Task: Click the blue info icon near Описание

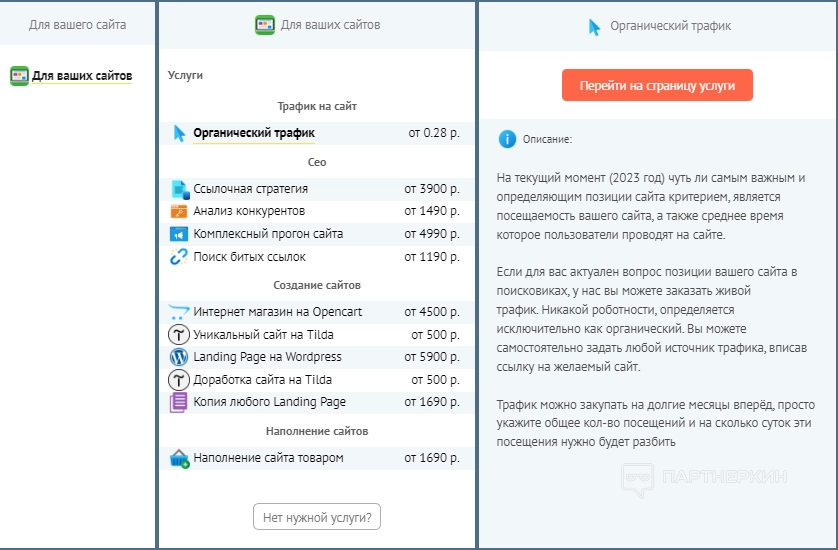Action: pos(508,139)
